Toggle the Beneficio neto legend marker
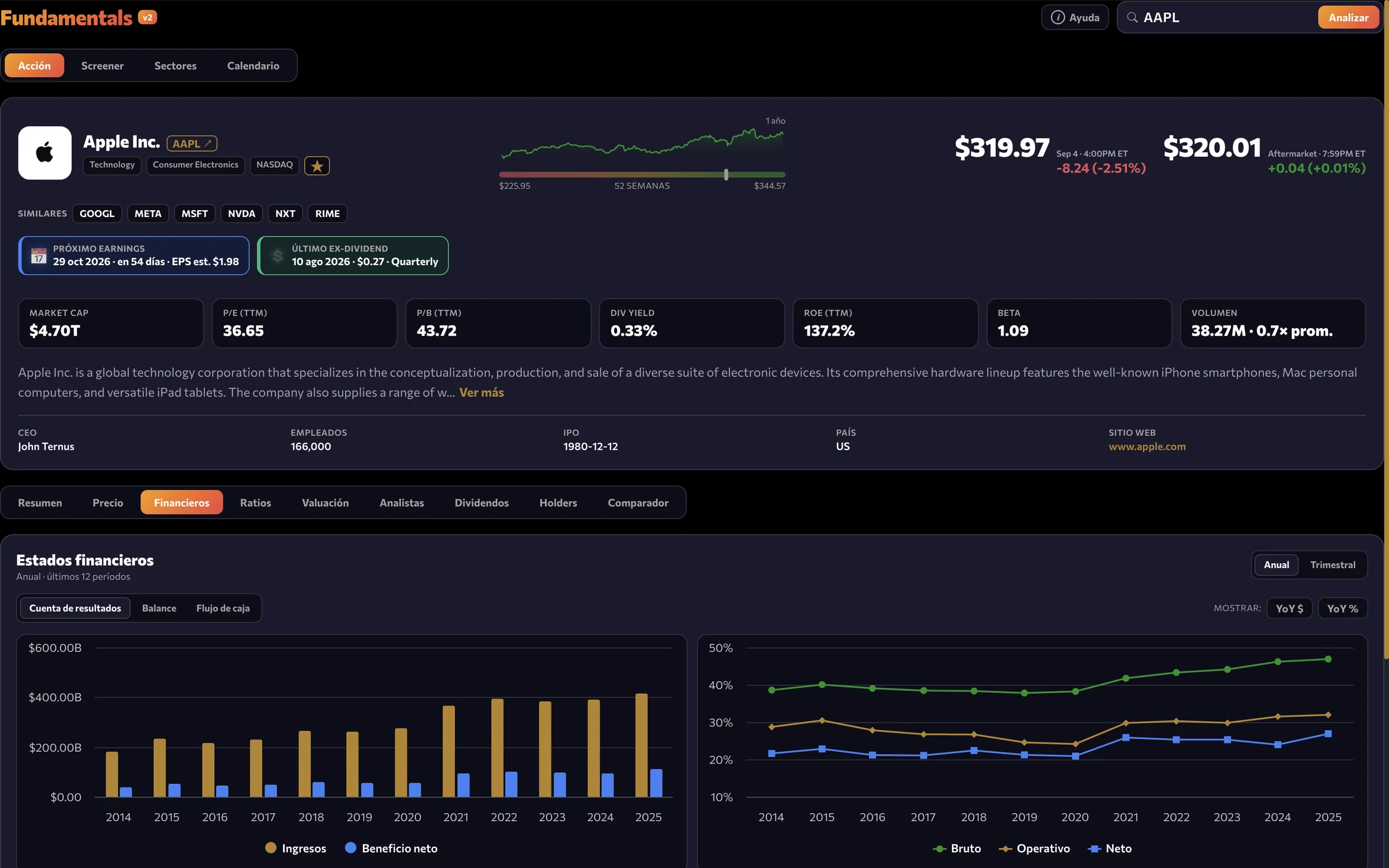This screenshot has width=1389, height=868. pyautogui.click(x=350, y=848)
